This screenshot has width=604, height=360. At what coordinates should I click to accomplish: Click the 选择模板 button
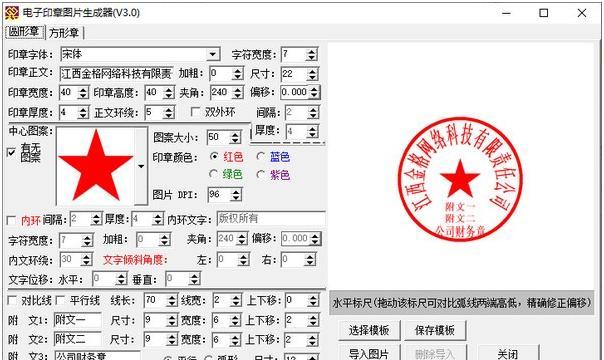(x=369, y=330)
